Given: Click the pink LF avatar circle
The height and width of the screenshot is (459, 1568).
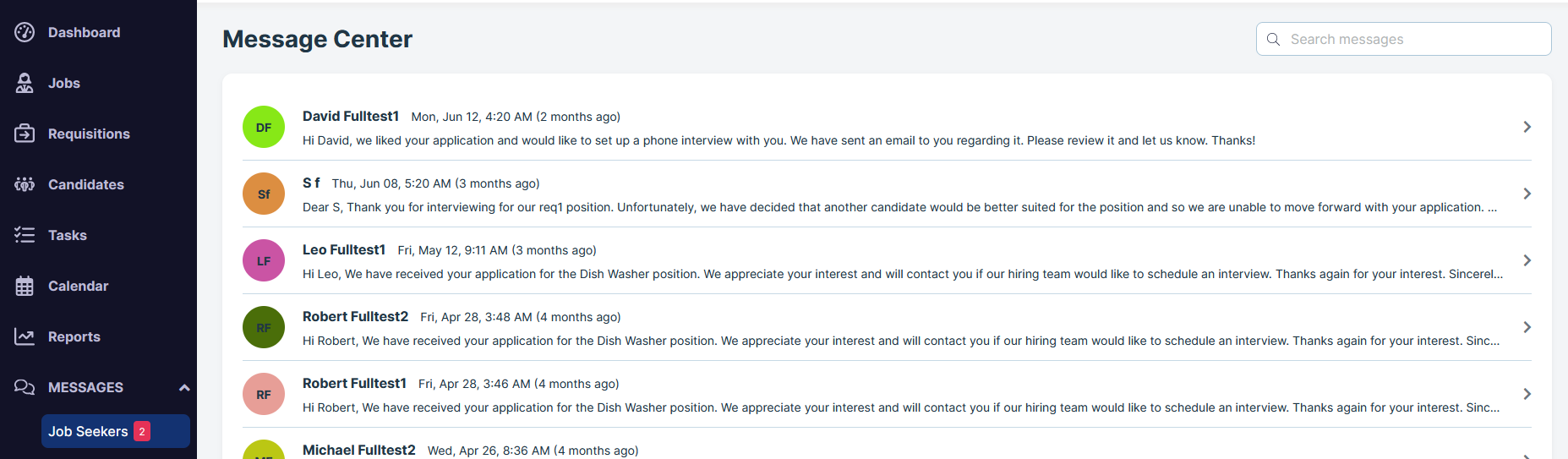Looking at the screenshot, I should coord(264,260).
